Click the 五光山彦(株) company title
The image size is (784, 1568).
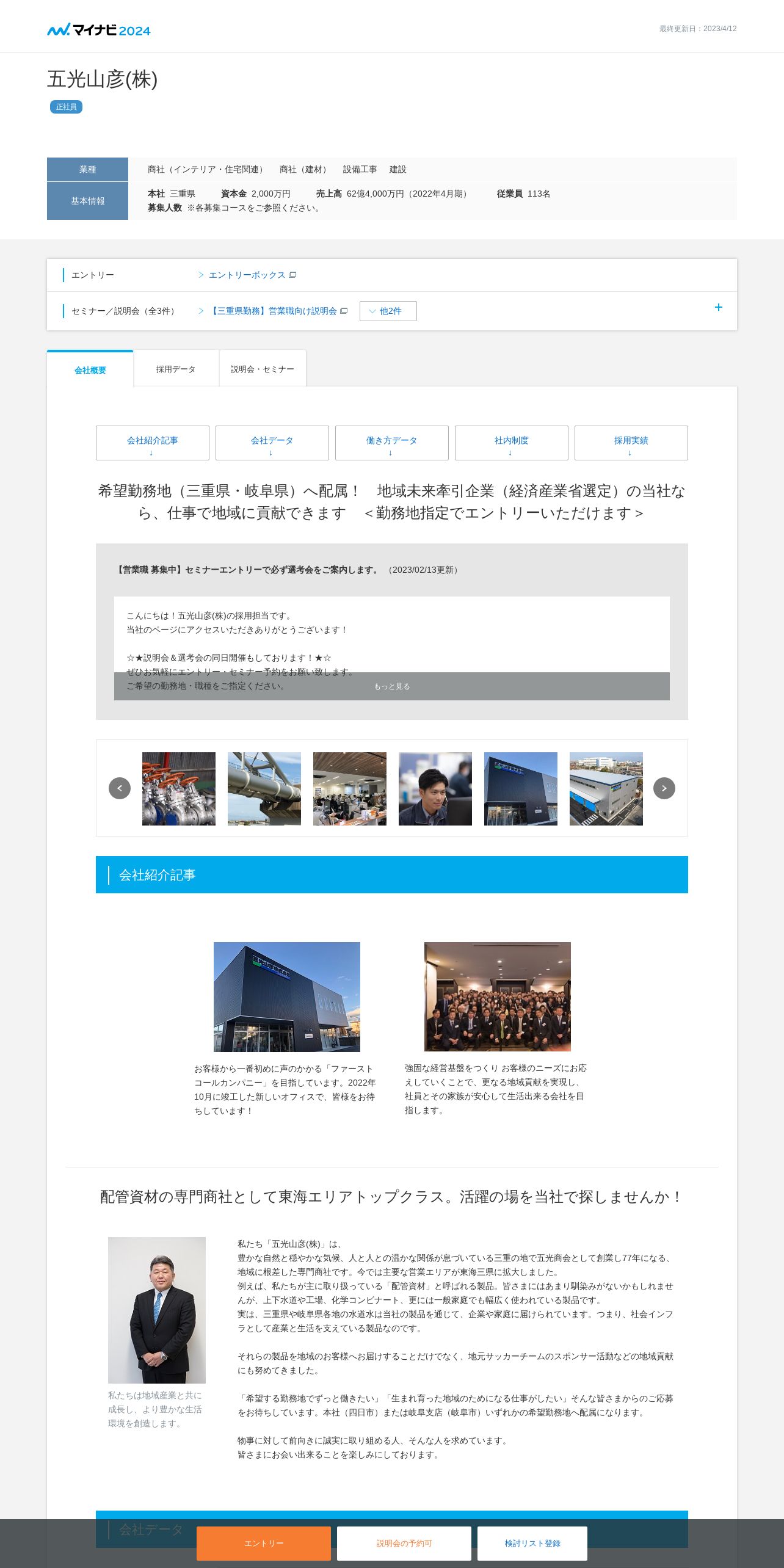(103, 79)
